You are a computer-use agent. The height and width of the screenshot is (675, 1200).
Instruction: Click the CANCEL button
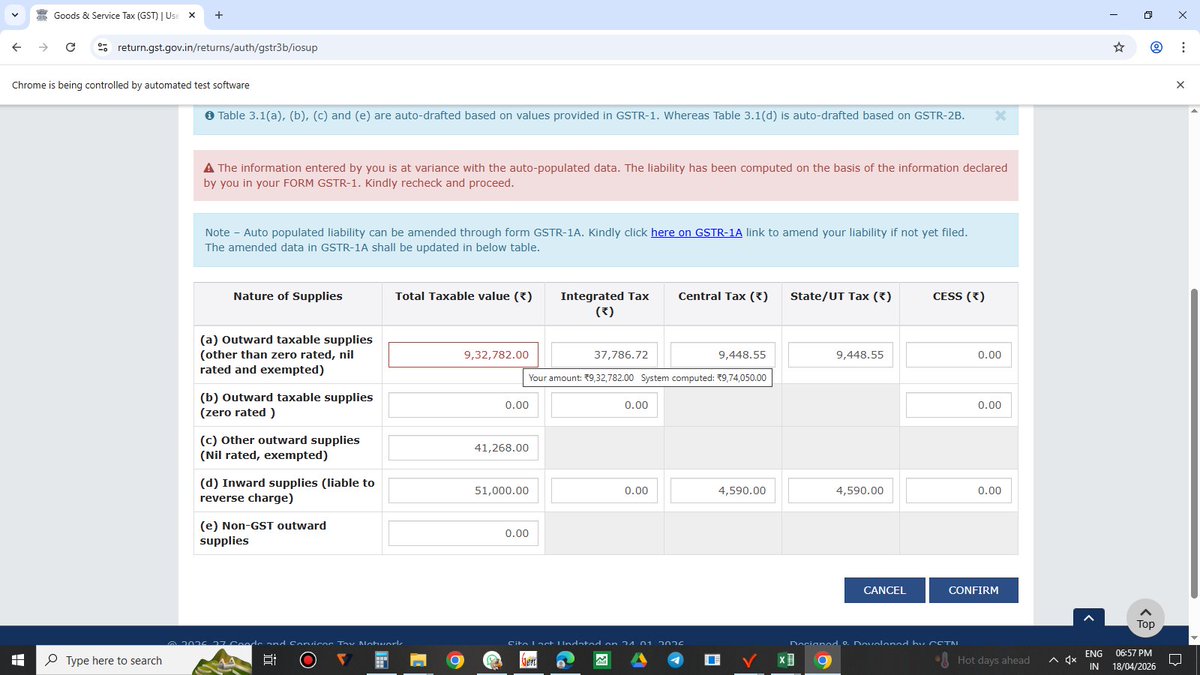(884, 590)
